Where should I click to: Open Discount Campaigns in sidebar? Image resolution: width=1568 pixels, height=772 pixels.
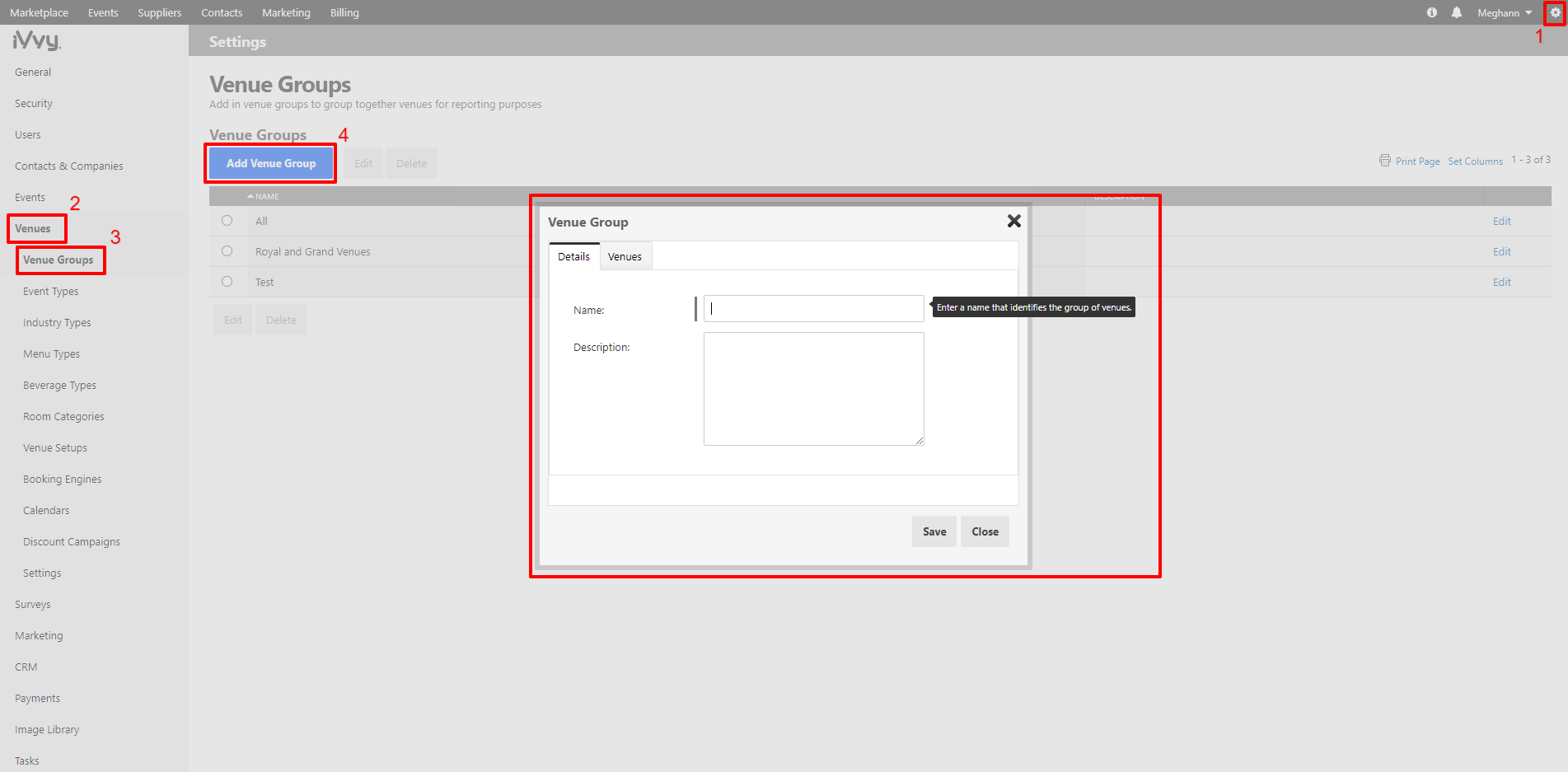pos(72,541)
